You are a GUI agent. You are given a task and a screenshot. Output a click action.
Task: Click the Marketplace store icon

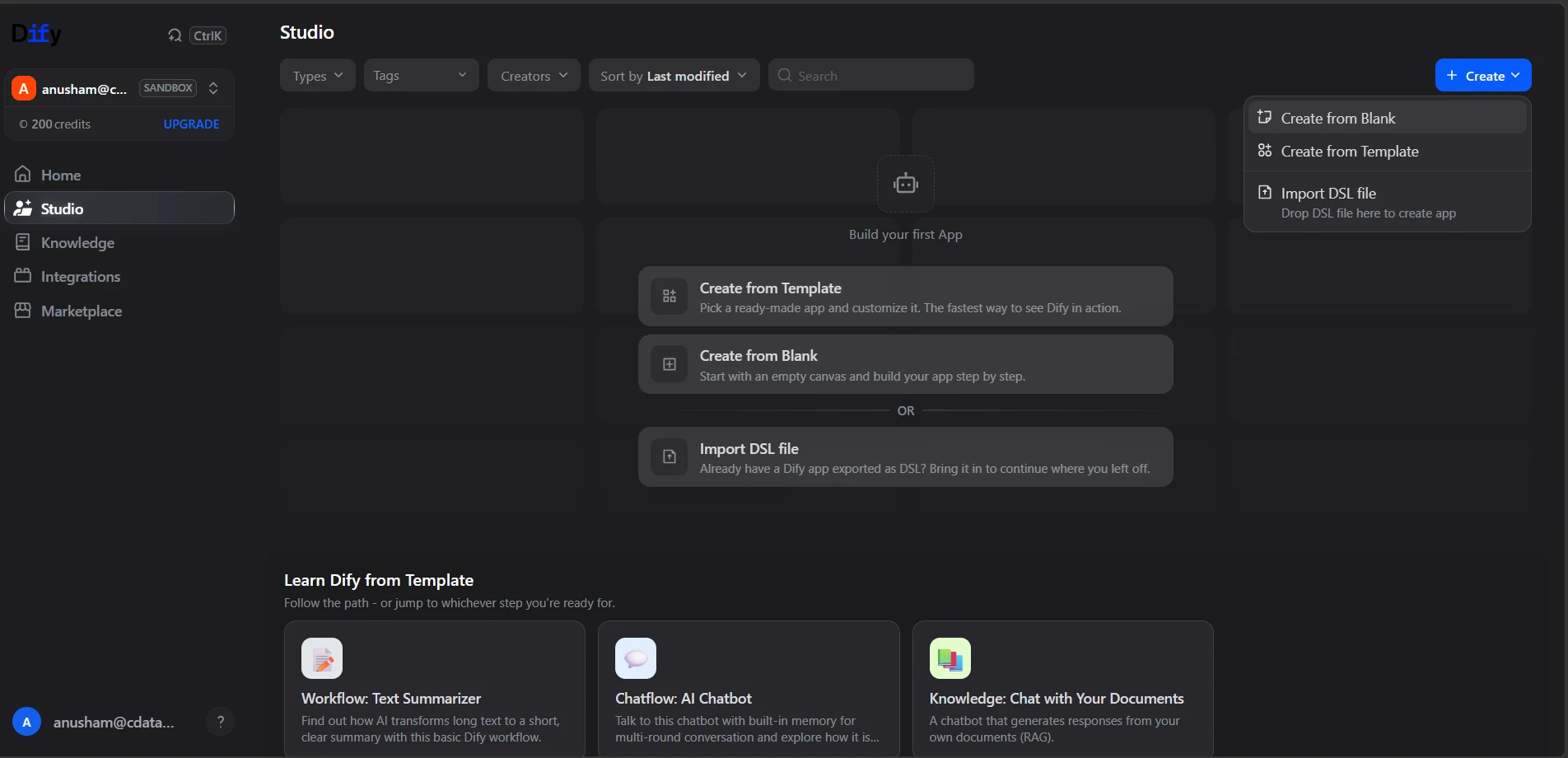23,311
